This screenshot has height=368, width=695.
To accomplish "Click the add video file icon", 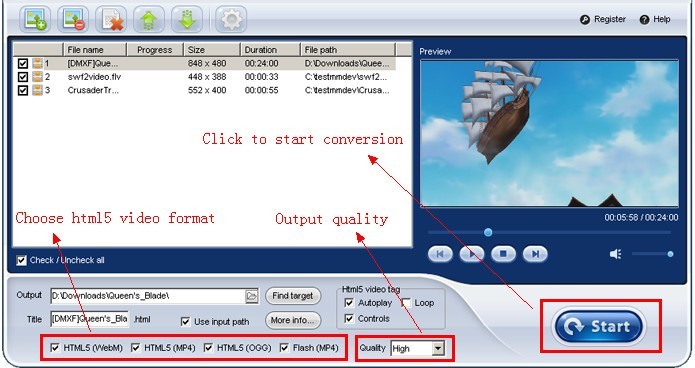I will [x=35, y=20].
